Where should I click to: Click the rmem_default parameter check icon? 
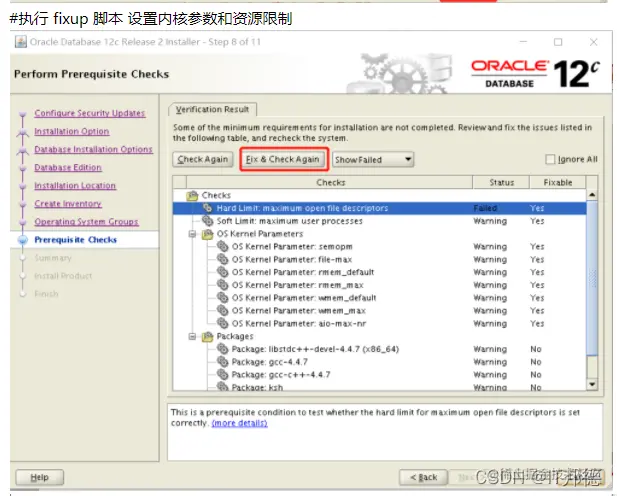[x=223, y=272]
